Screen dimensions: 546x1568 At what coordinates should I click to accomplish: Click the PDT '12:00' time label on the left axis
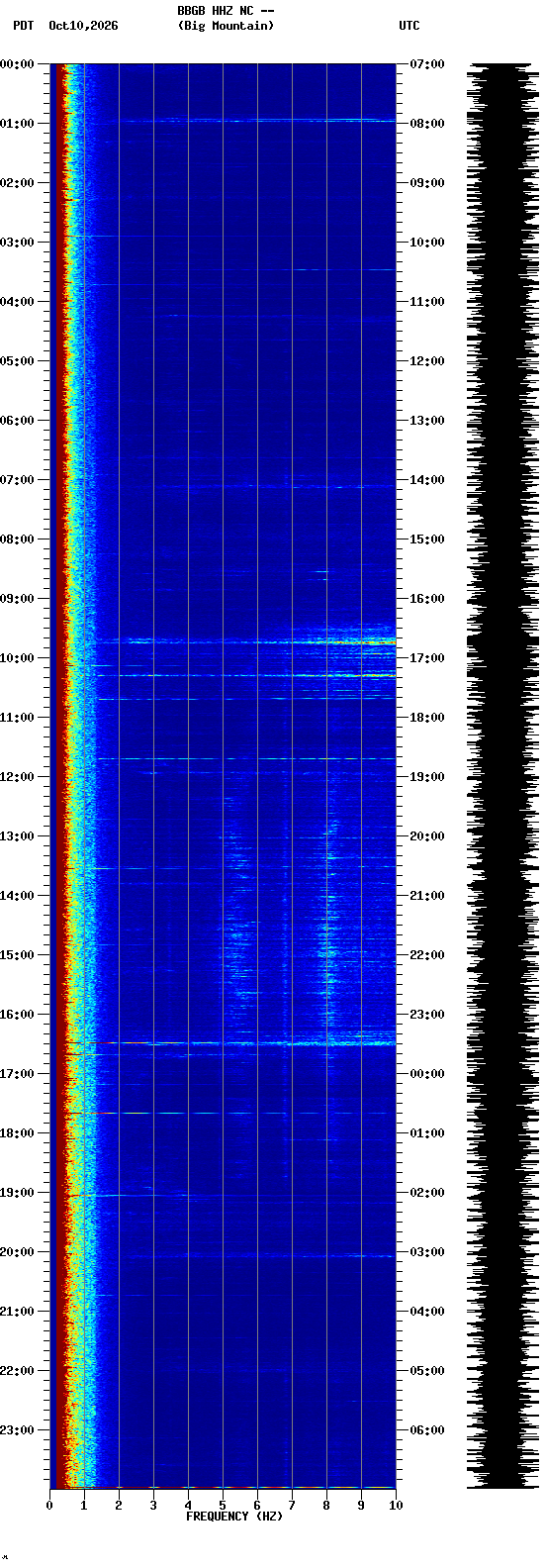18,777
